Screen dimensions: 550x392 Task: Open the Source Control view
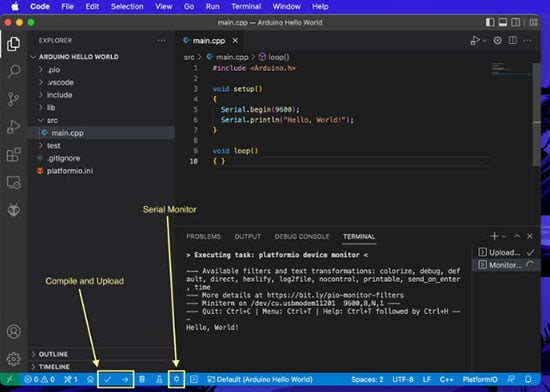coord(14,99)
